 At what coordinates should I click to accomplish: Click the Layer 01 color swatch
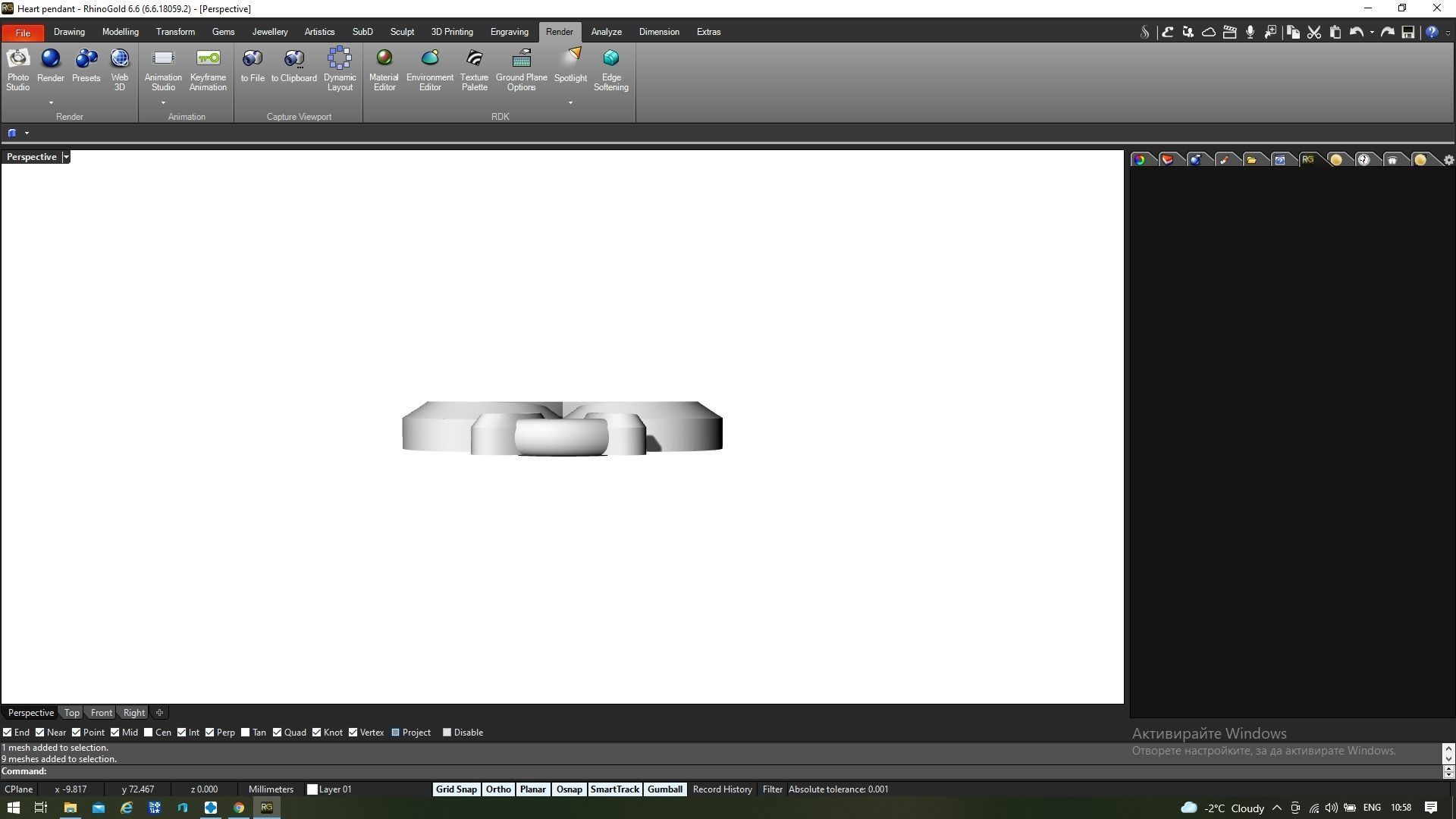pyautogui.click(x=312, y=789)
